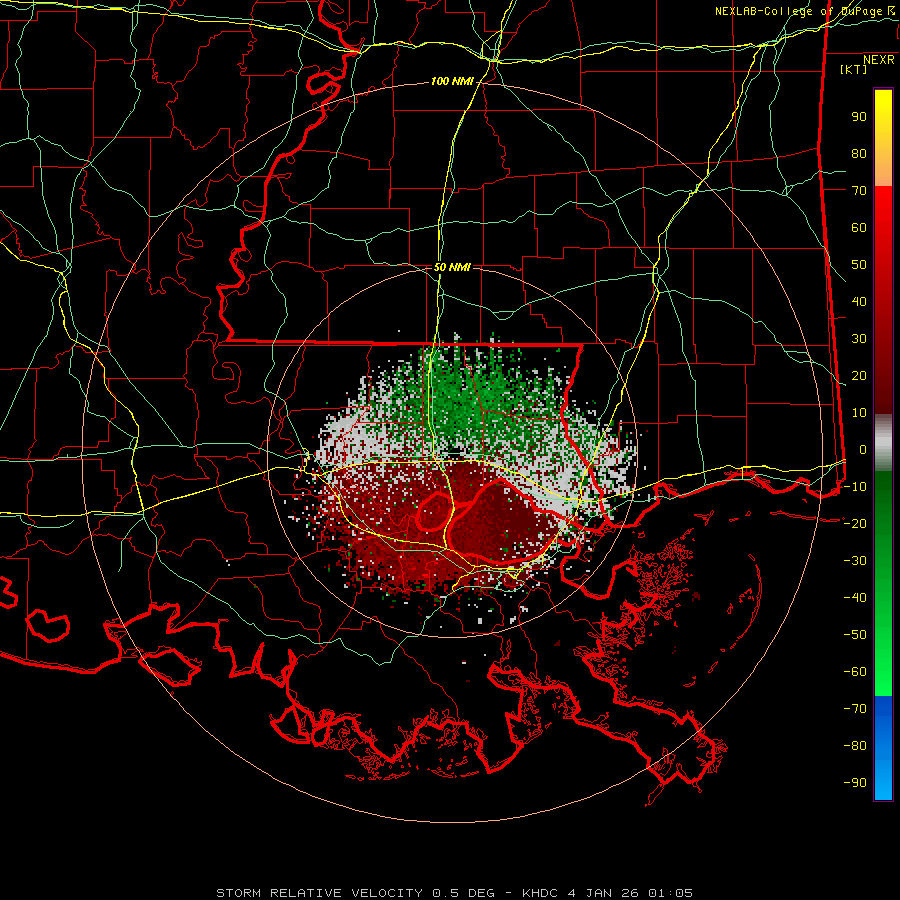900x900 pixels.
Task: Click the 70 value on the velocity scale
Action: click(x=859, y=191)
